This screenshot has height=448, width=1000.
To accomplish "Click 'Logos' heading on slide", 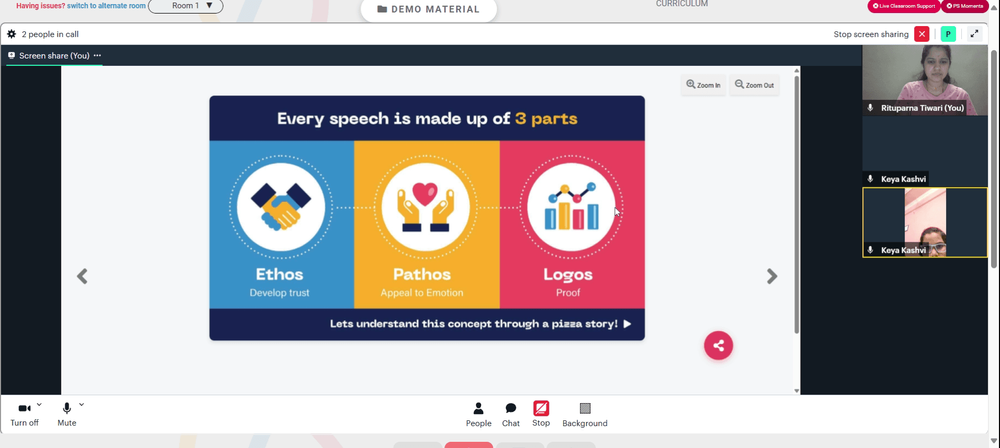I will coord(568,274).
